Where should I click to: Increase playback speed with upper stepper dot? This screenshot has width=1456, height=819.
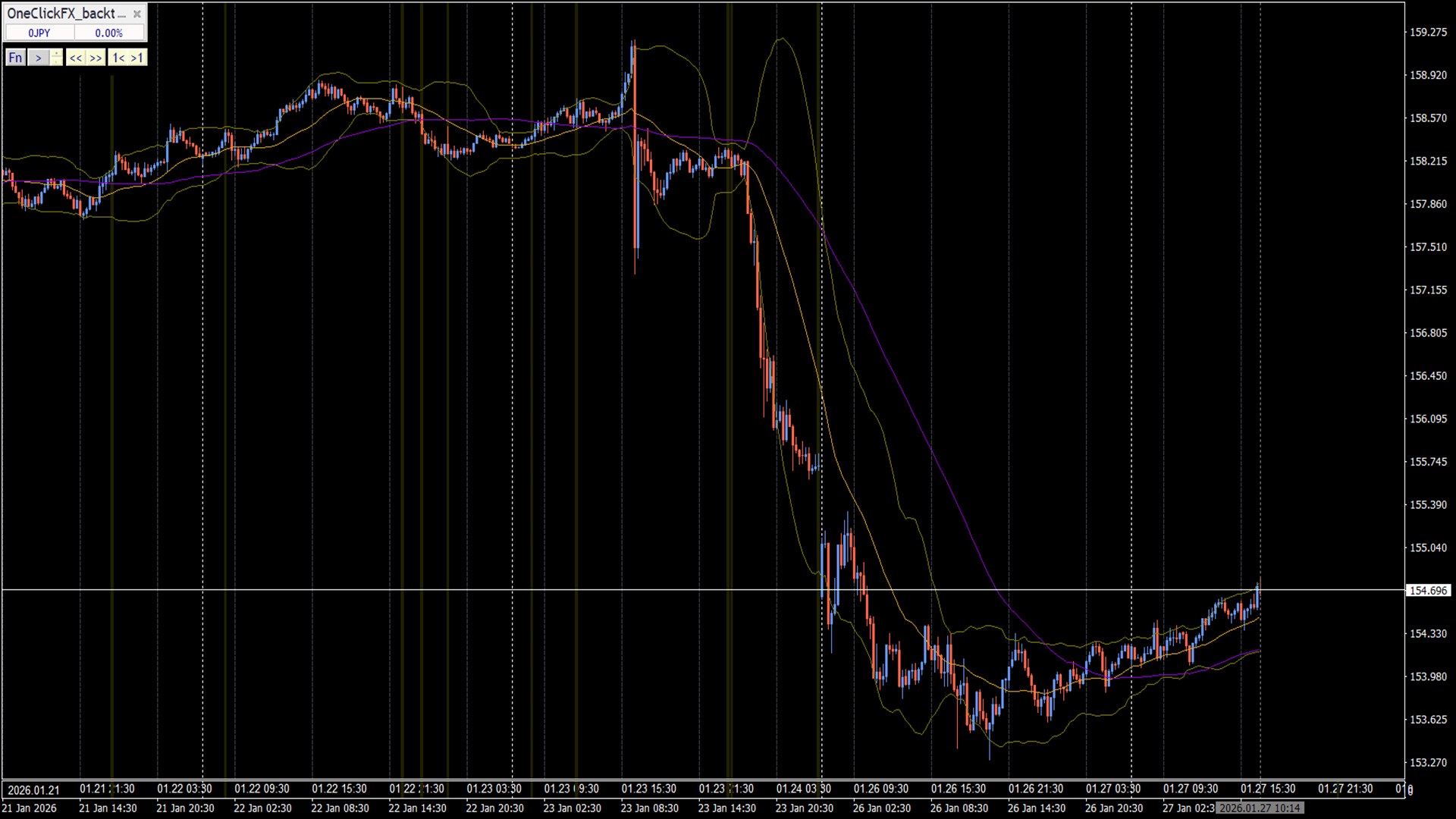pyautogui.click(x=56, y=53)
